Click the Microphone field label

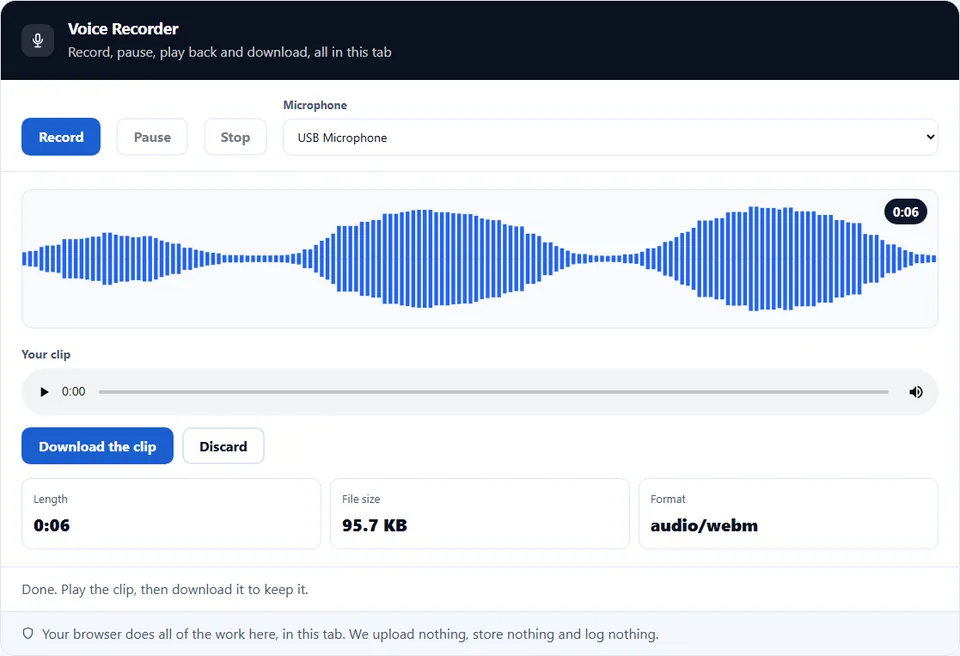(x=315, y=105)
